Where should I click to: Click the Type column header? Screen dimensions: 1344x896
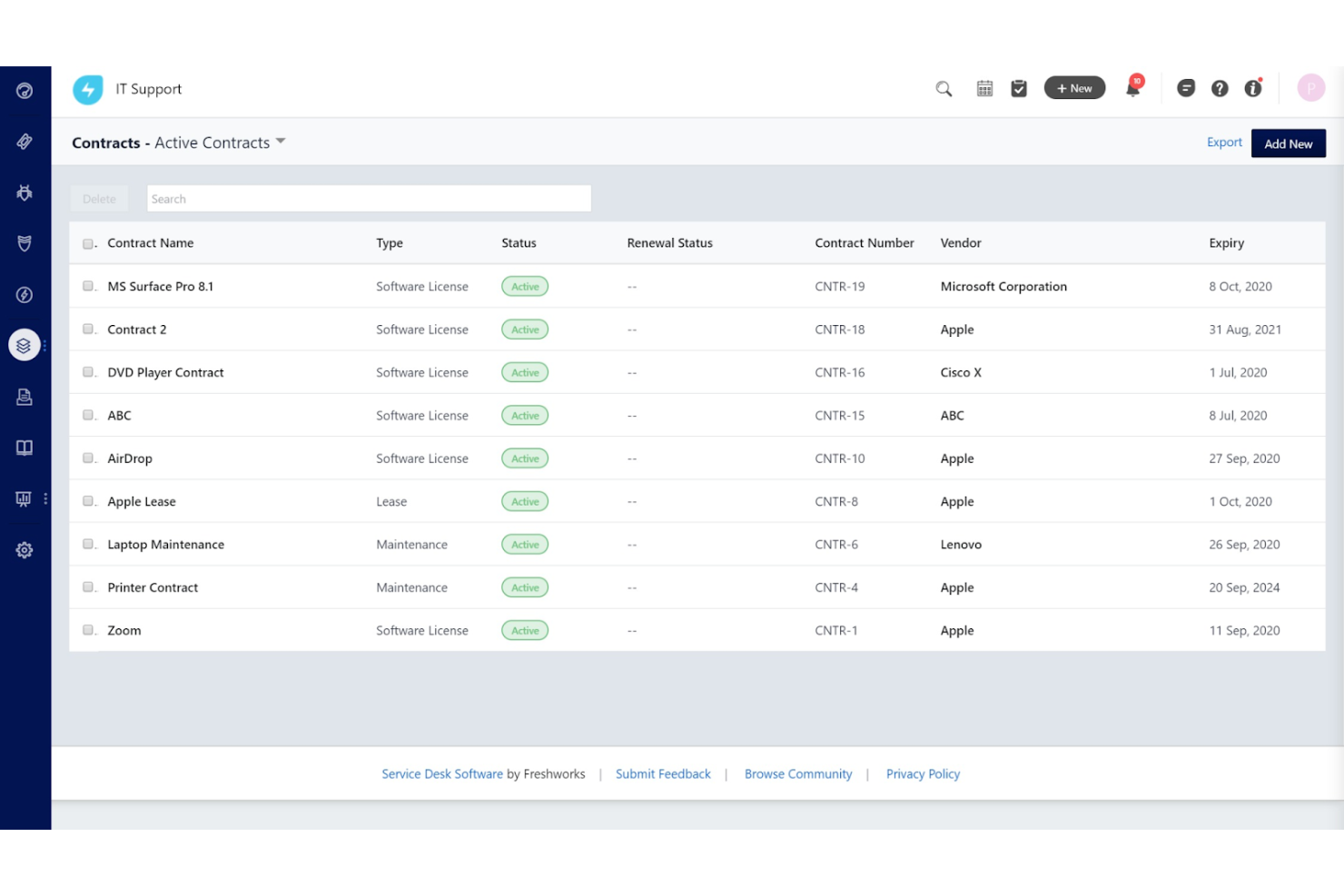(x=390, y=243)
